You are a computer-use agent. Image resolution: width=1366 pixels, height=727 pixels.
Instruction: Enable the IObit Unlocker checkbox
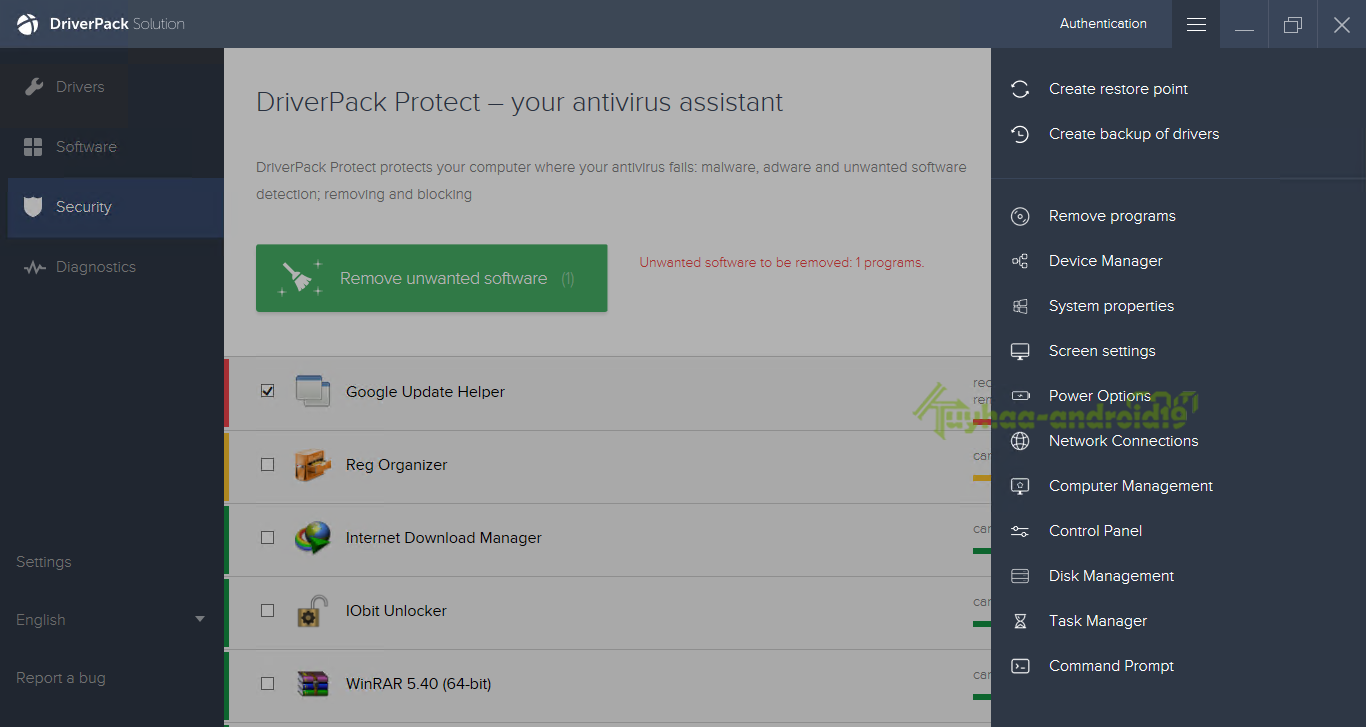point(267,610)
